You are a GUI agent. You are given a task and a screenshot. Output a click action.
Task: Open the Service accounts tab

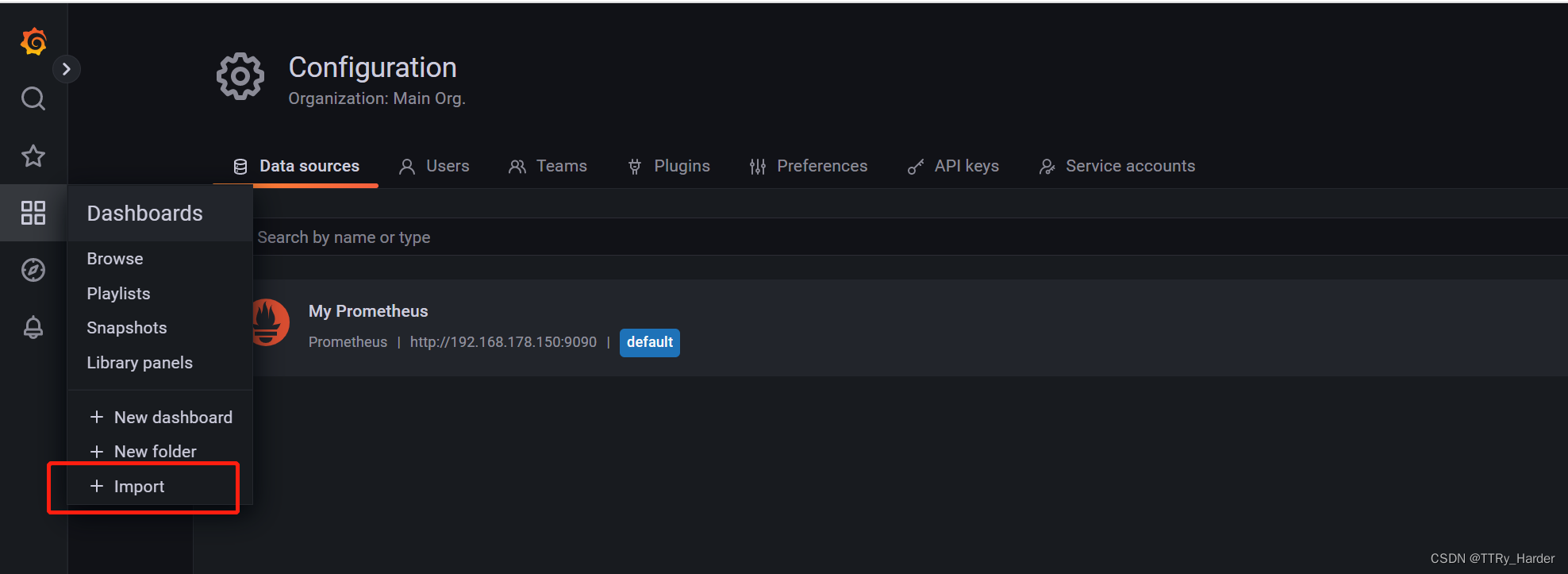(x=1117, y=166)
